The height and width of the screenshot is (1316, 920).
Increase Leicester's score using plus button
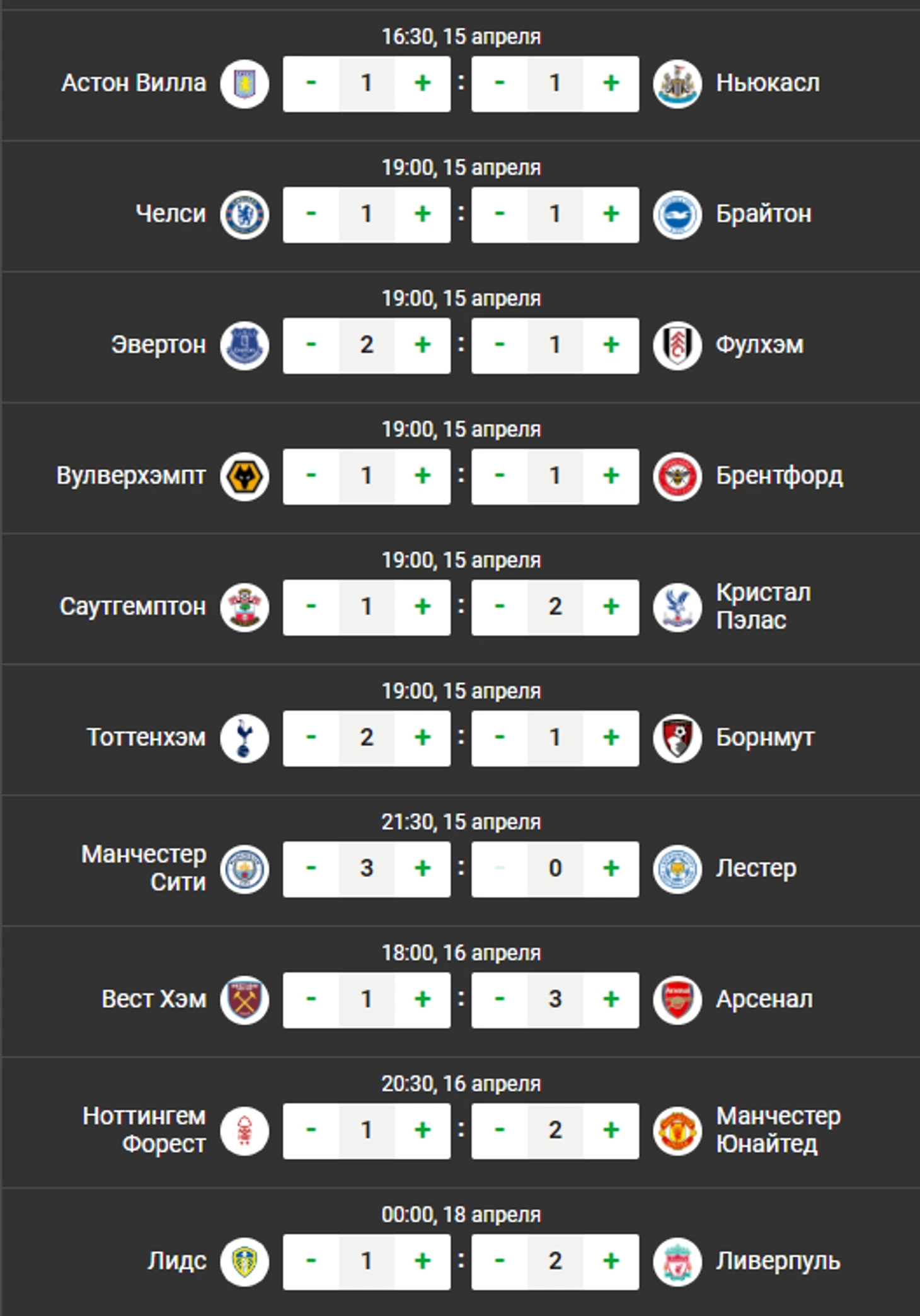pyautogui.click(x=611, y=869)
